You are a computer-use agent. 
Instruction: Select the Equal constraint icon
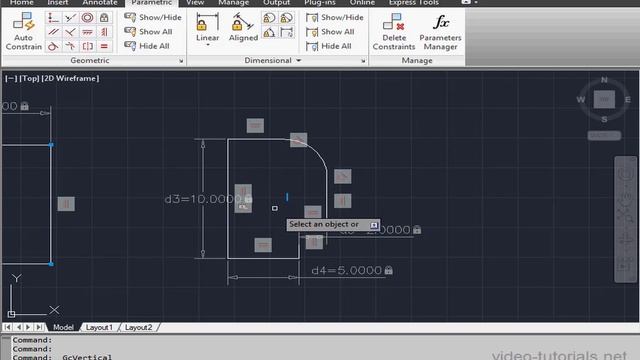point(104,46)
